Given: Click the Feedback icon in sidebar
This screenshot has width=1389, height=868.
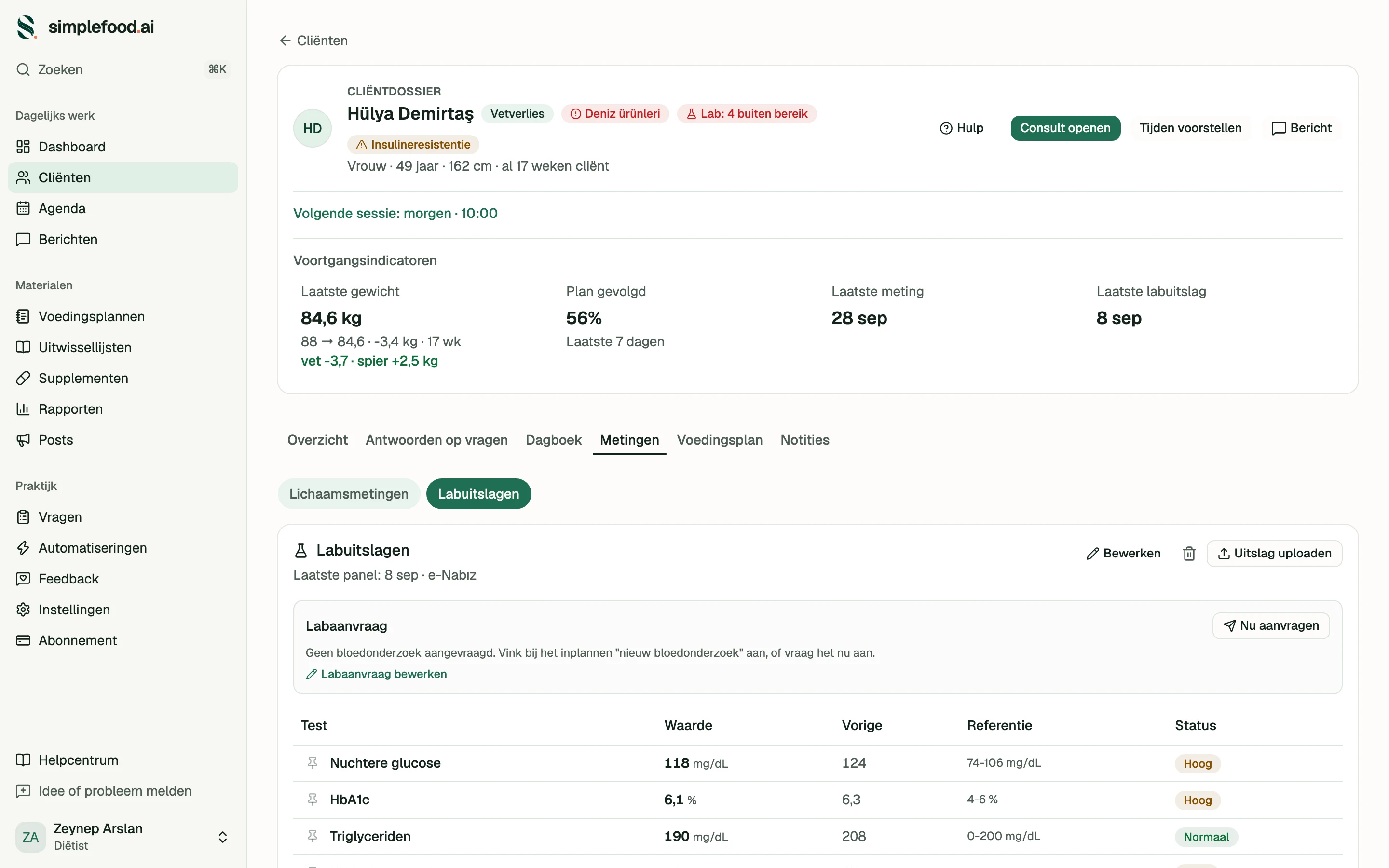Looking at the screenshot, I should coord(23,579).
